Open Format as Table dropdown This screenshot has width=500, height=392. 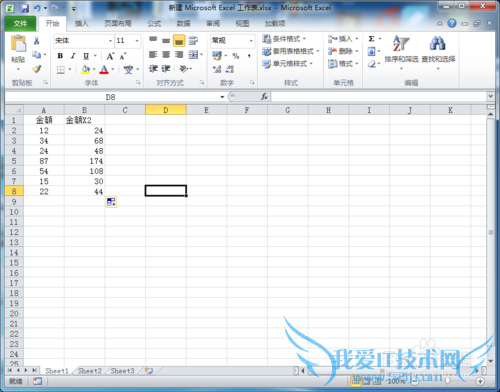pos(291,51)
